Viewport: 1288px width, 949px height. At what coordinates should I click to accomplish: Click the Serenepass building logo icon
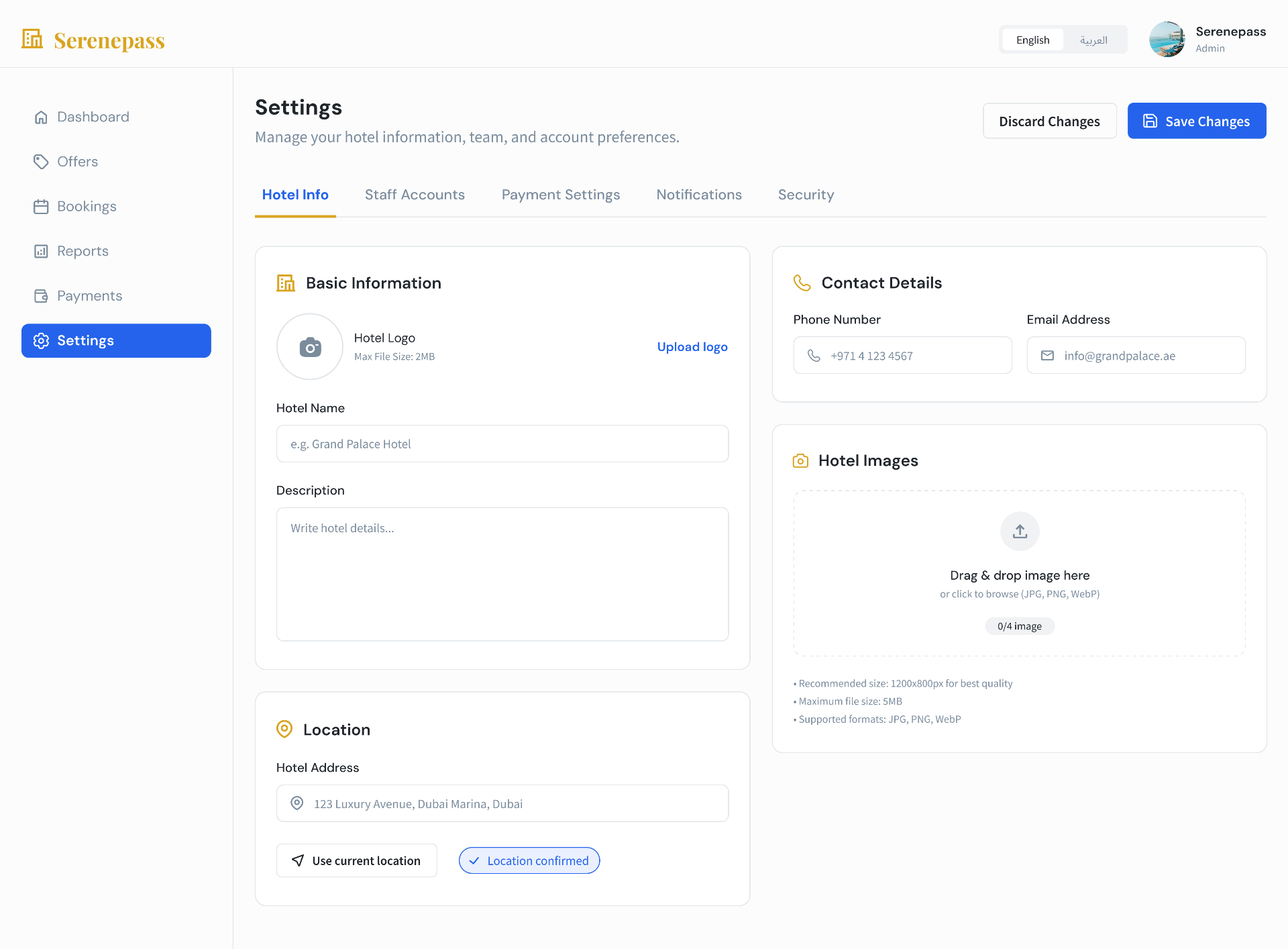(32, 39)
